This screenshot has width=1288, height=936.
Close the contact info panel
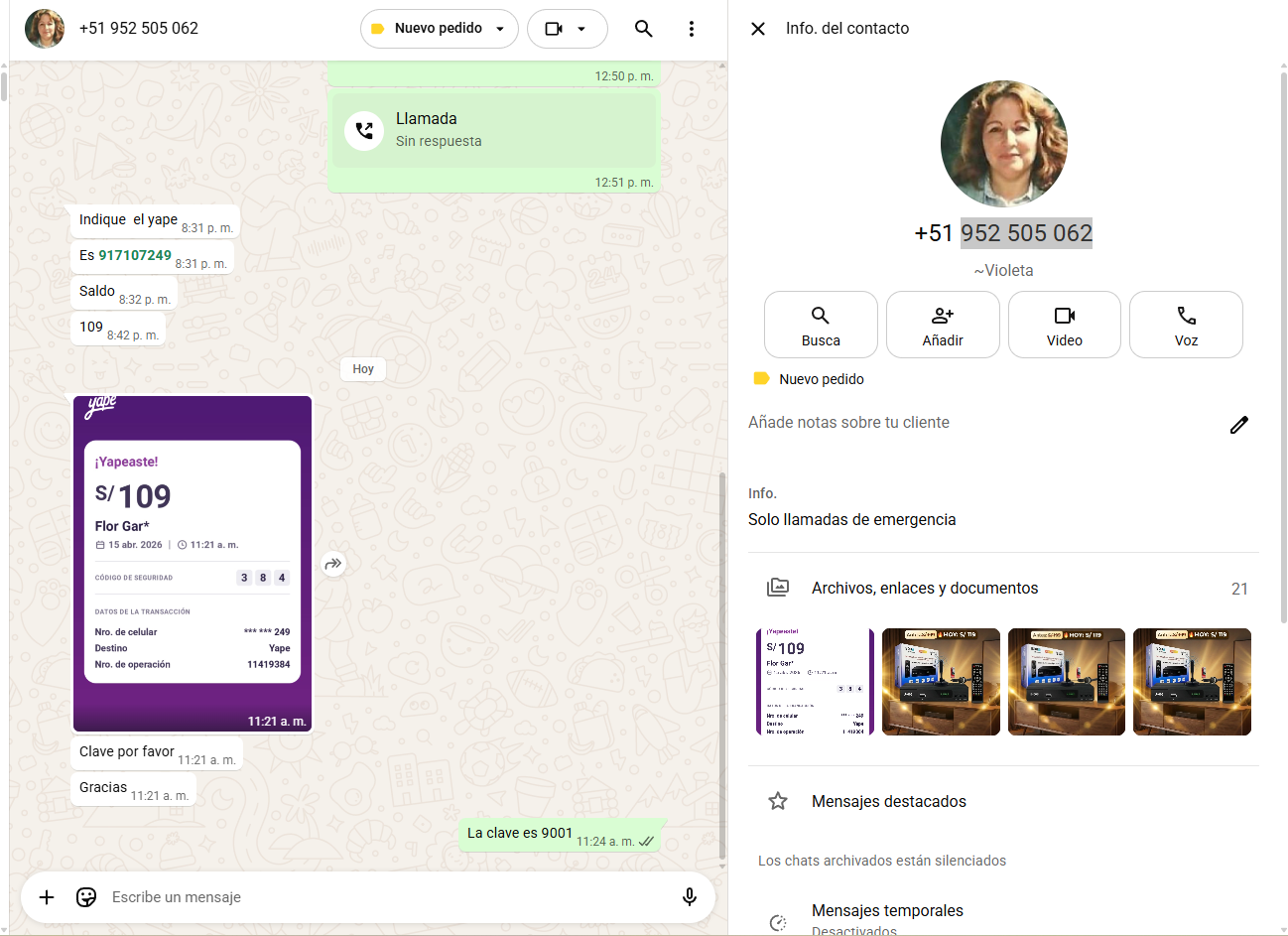point(758,29)
